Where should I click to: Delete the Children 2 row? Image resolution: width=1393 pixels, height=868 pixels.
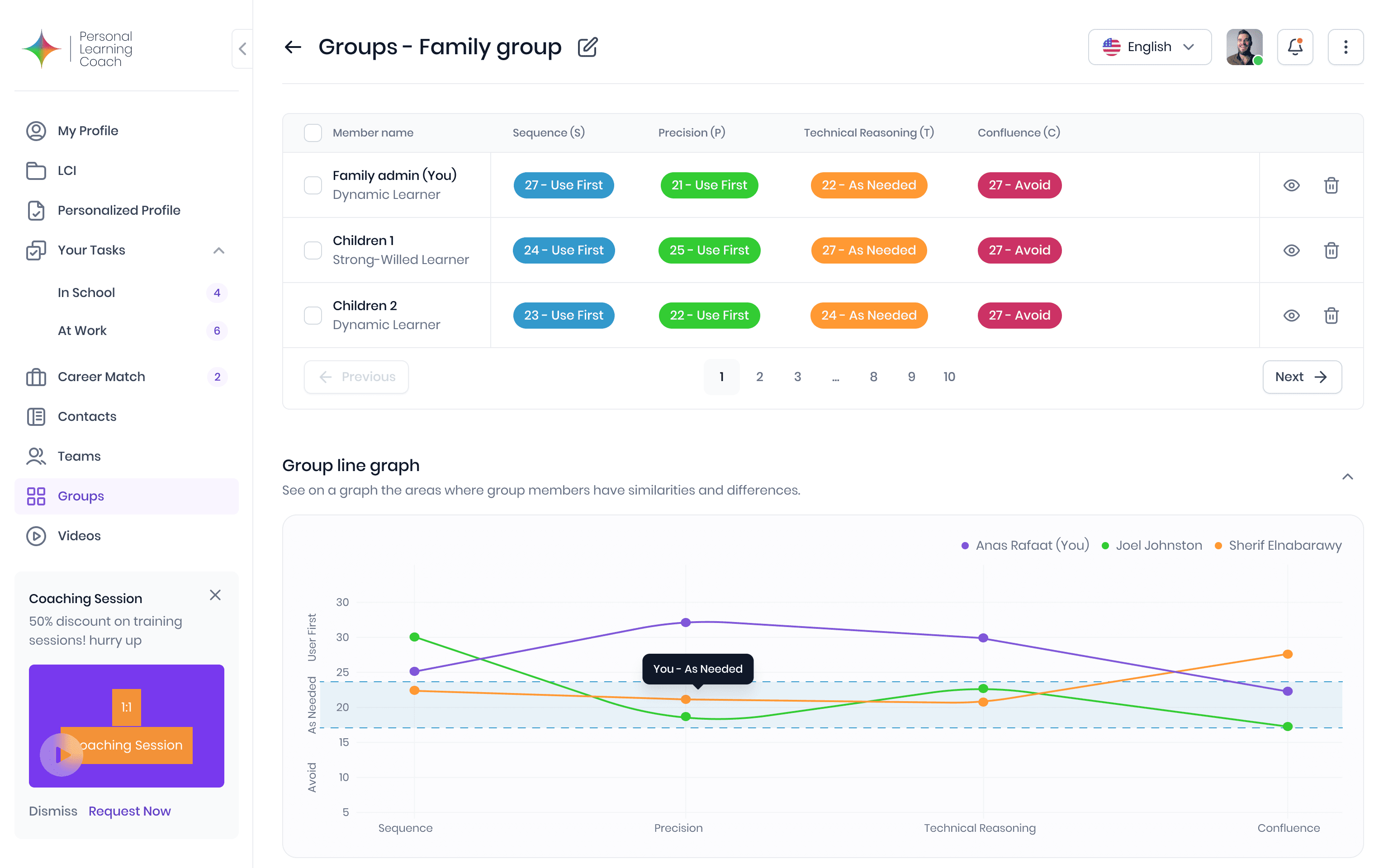[x=1331, y=315]
